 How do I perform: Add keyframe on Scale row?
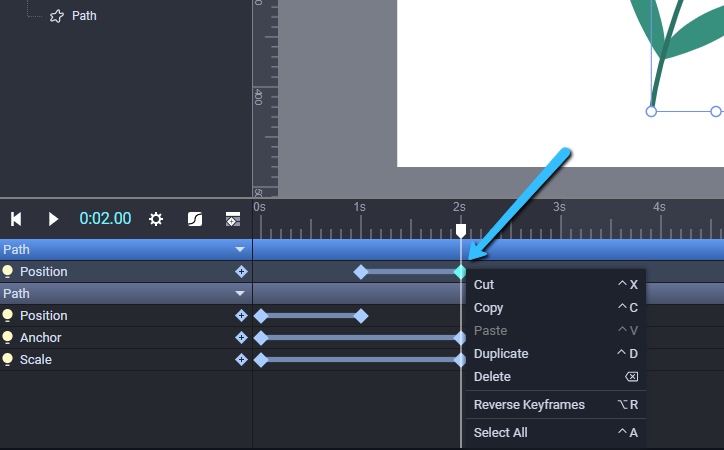[x=241, y=360]
